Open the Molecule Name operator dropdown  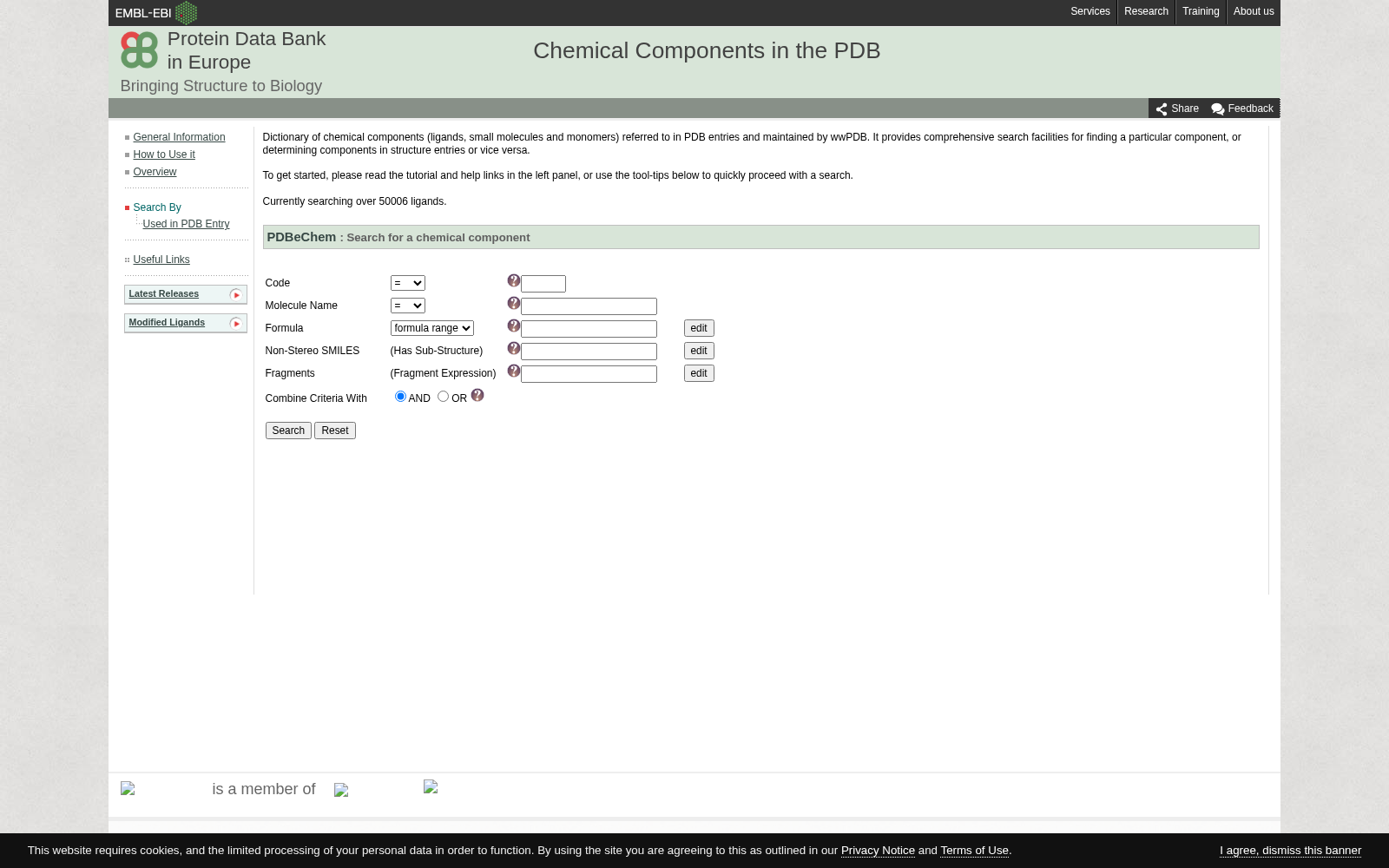pos(407,306)
